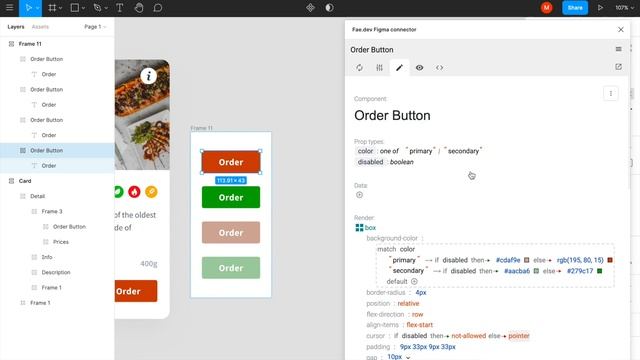Open the sliders settings tab icon

pyautogui.click(x=379, y=68)
